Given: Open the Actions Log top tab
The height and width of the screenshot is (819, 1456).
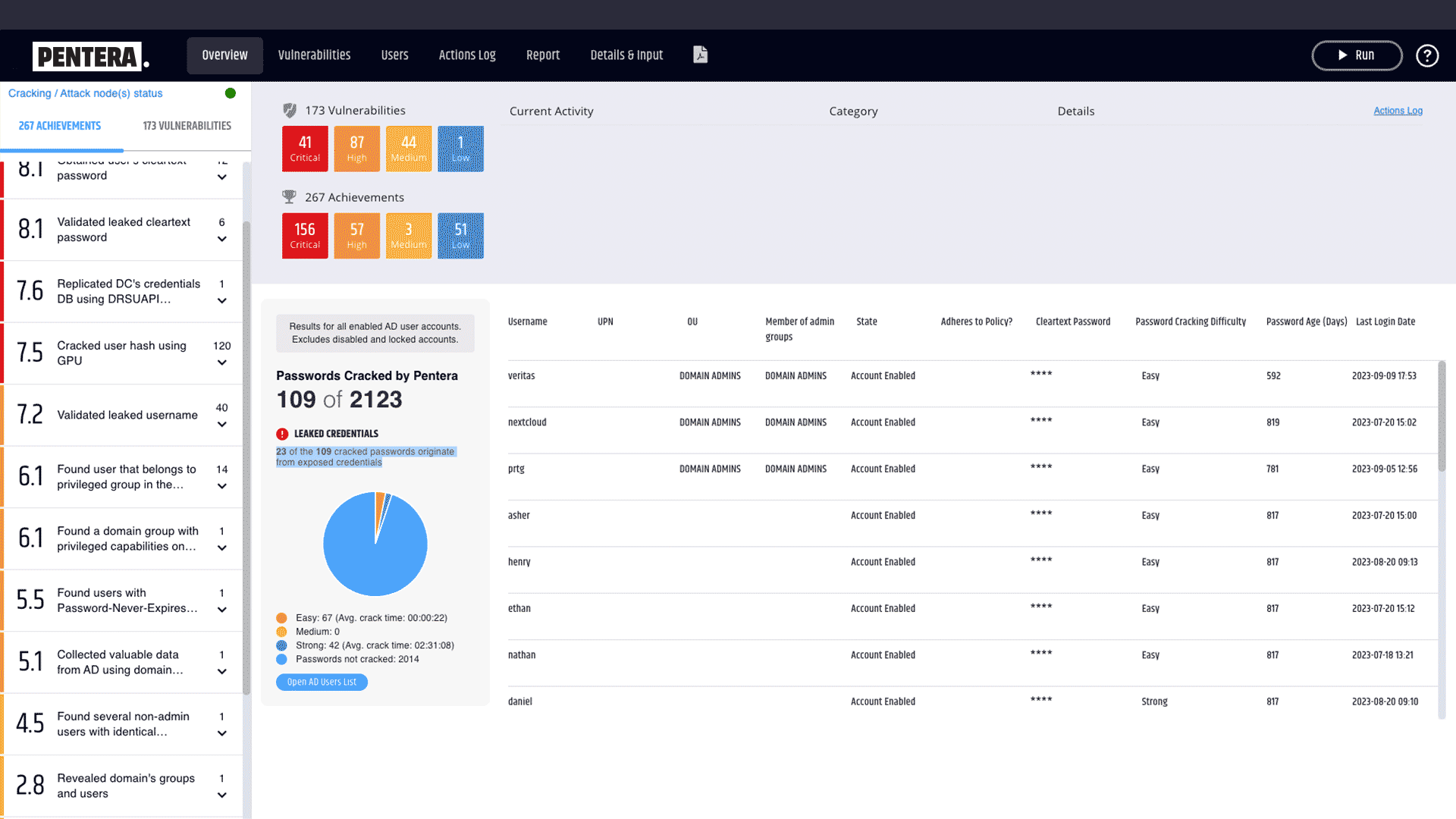Looking at the screenshot, I should pos(467,55).
